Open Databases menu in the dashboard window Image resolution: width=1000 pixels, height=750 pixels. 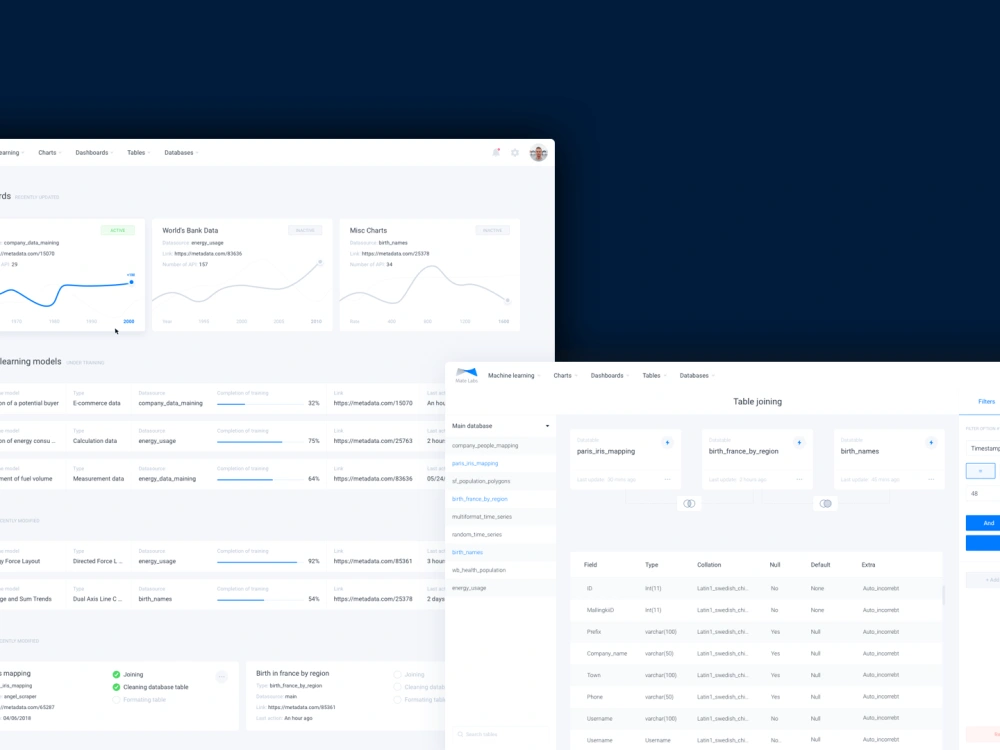pos(181,152)
